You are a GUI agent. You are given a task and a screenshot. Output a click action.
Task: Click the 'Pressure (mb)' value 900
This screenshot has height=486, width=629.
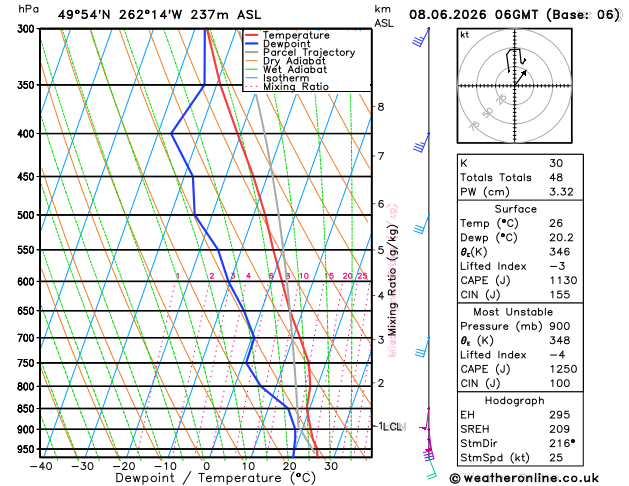point(560,326)
